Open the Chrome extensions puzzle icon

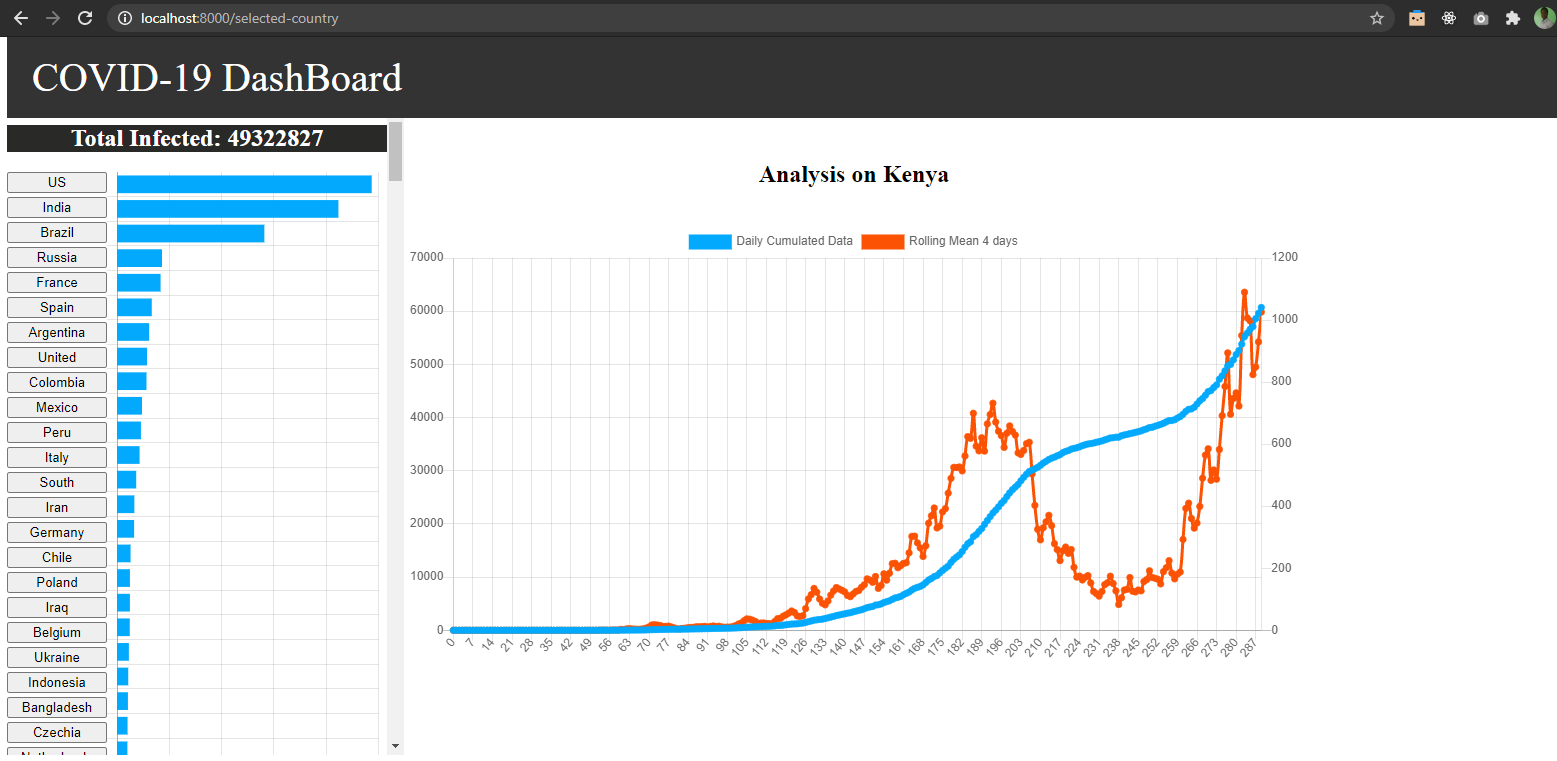tap(1513, 17)
